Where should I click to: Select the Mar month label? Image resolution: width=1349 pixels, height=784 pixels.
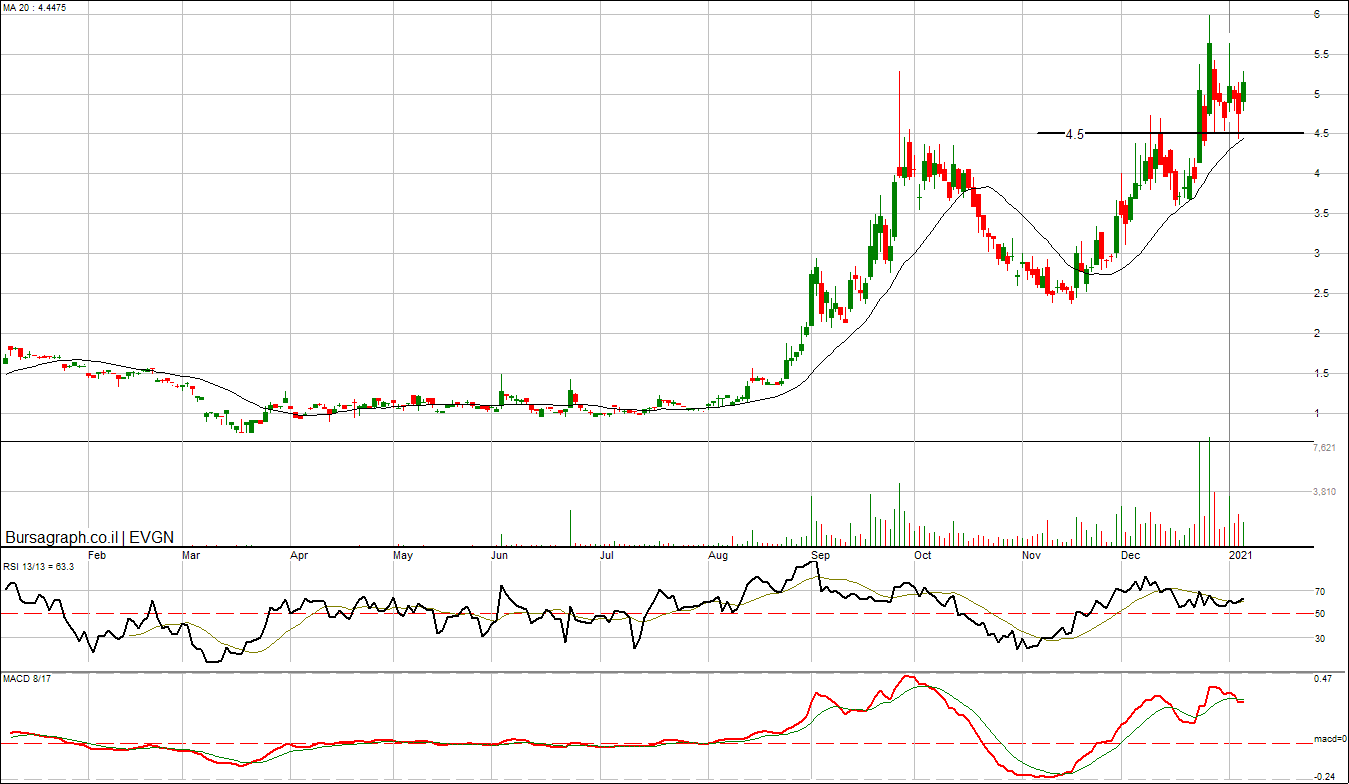pos(192,554)
